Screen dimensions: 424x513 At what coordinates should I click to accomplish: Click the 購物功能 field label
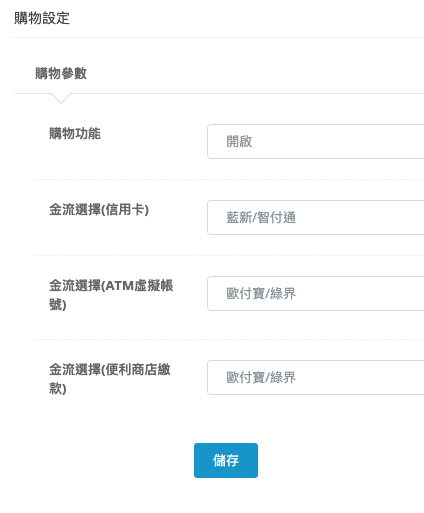(x=75, y=133)
